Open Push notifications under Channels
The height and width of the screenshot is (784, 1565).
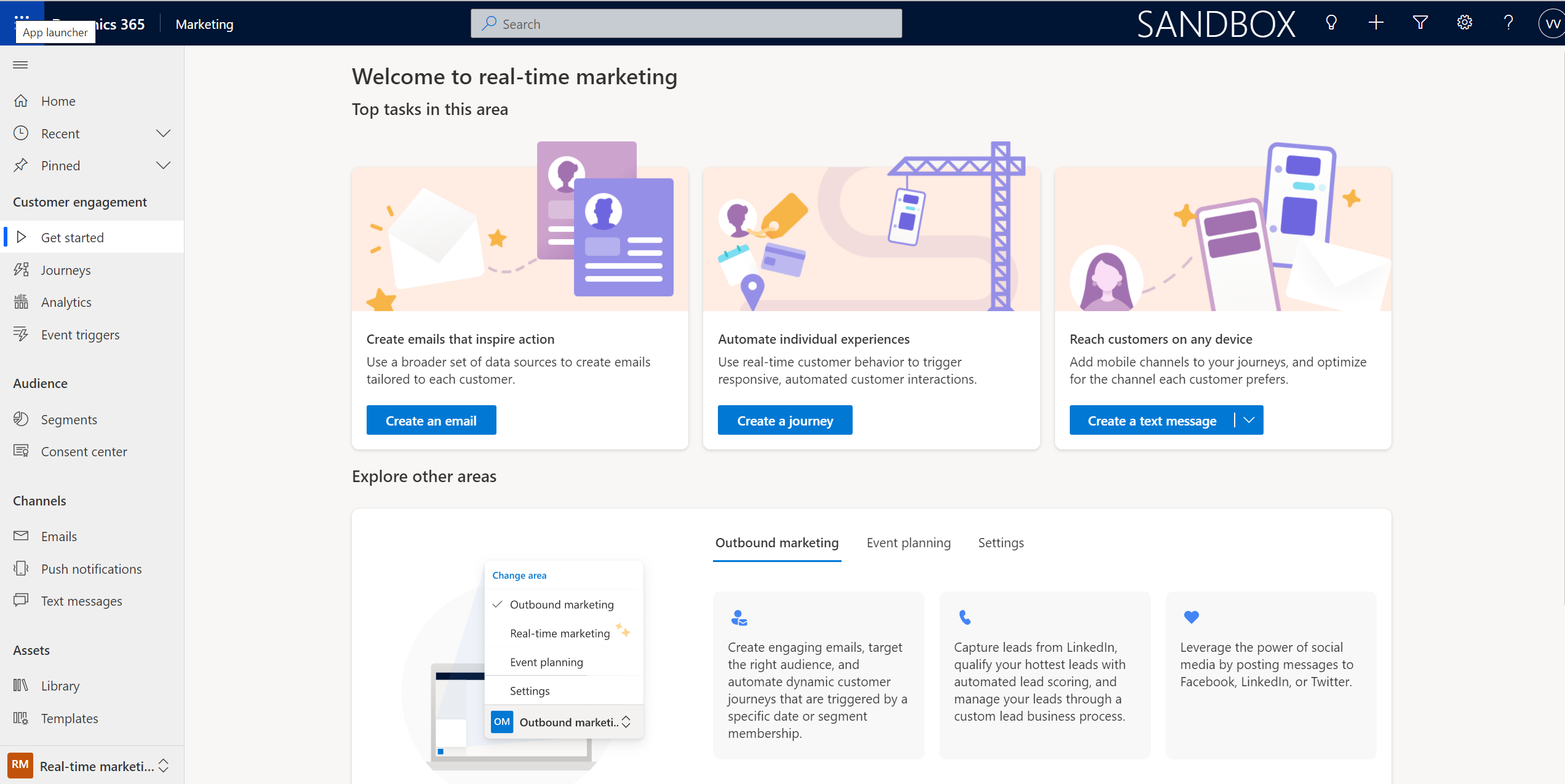tap(91, 569)
